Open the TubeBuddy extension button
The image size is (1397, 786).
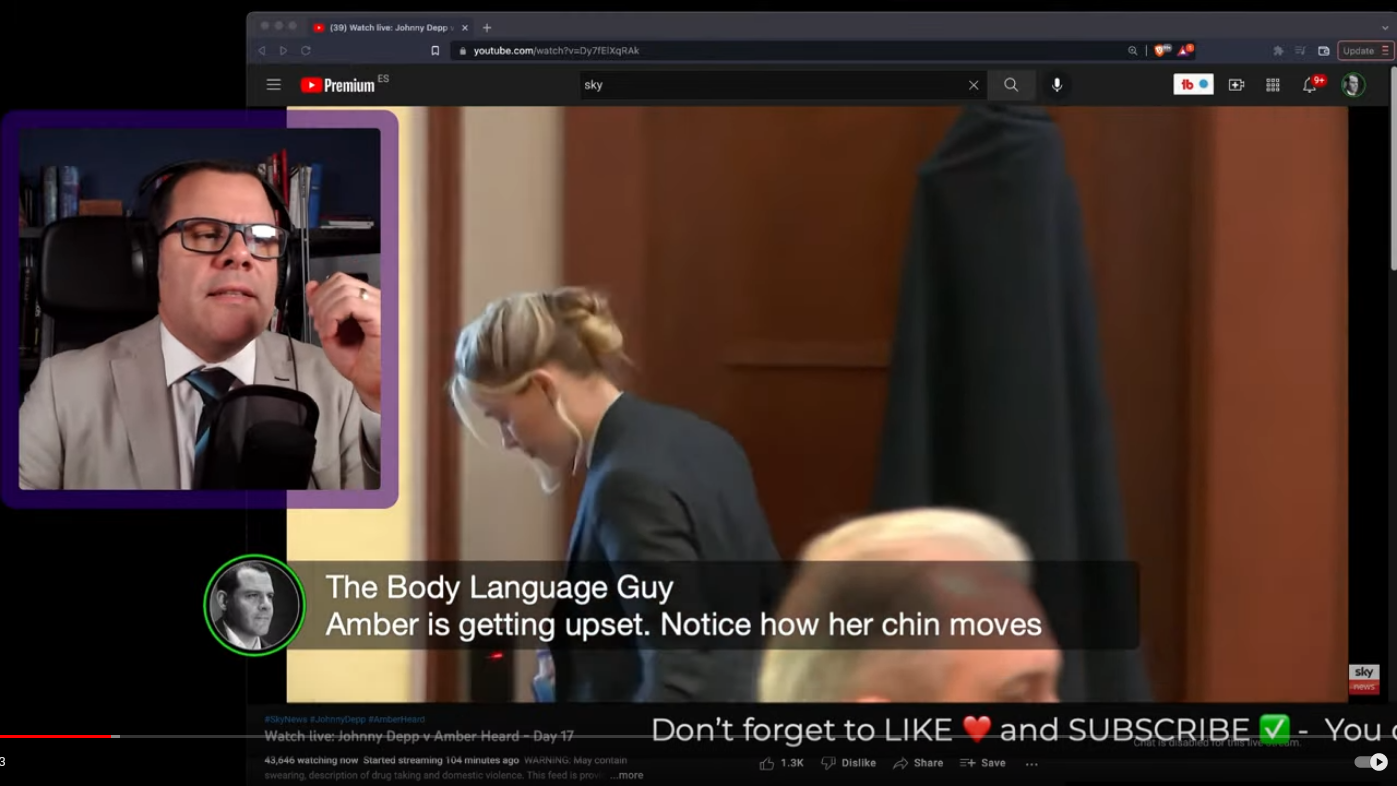(1193, 85)
